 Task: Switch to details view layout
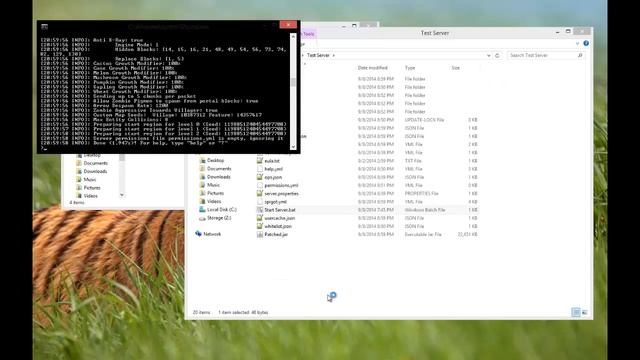tap(576, 313)
